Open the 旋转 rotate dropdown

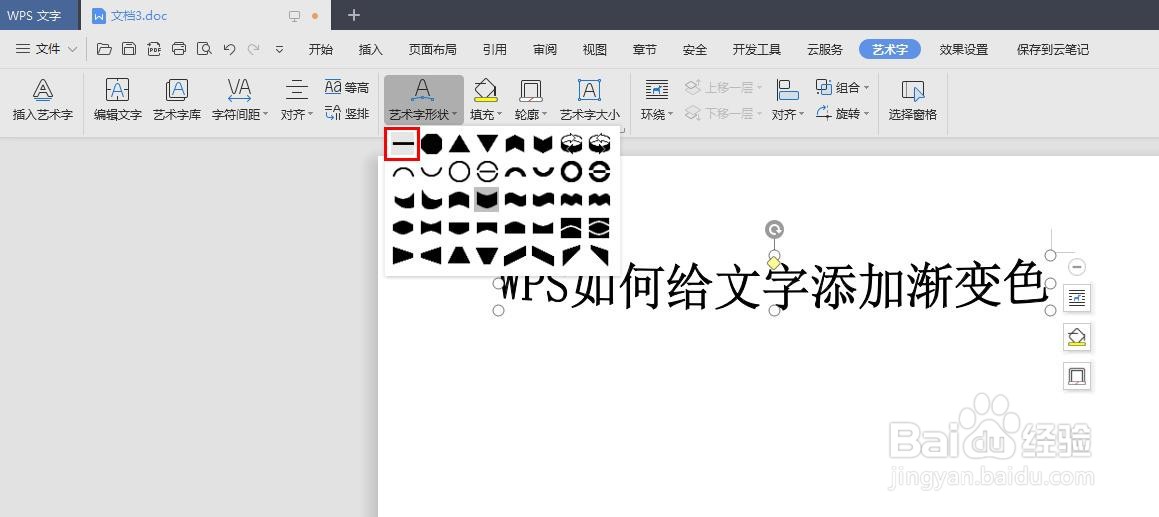[843, 114]
